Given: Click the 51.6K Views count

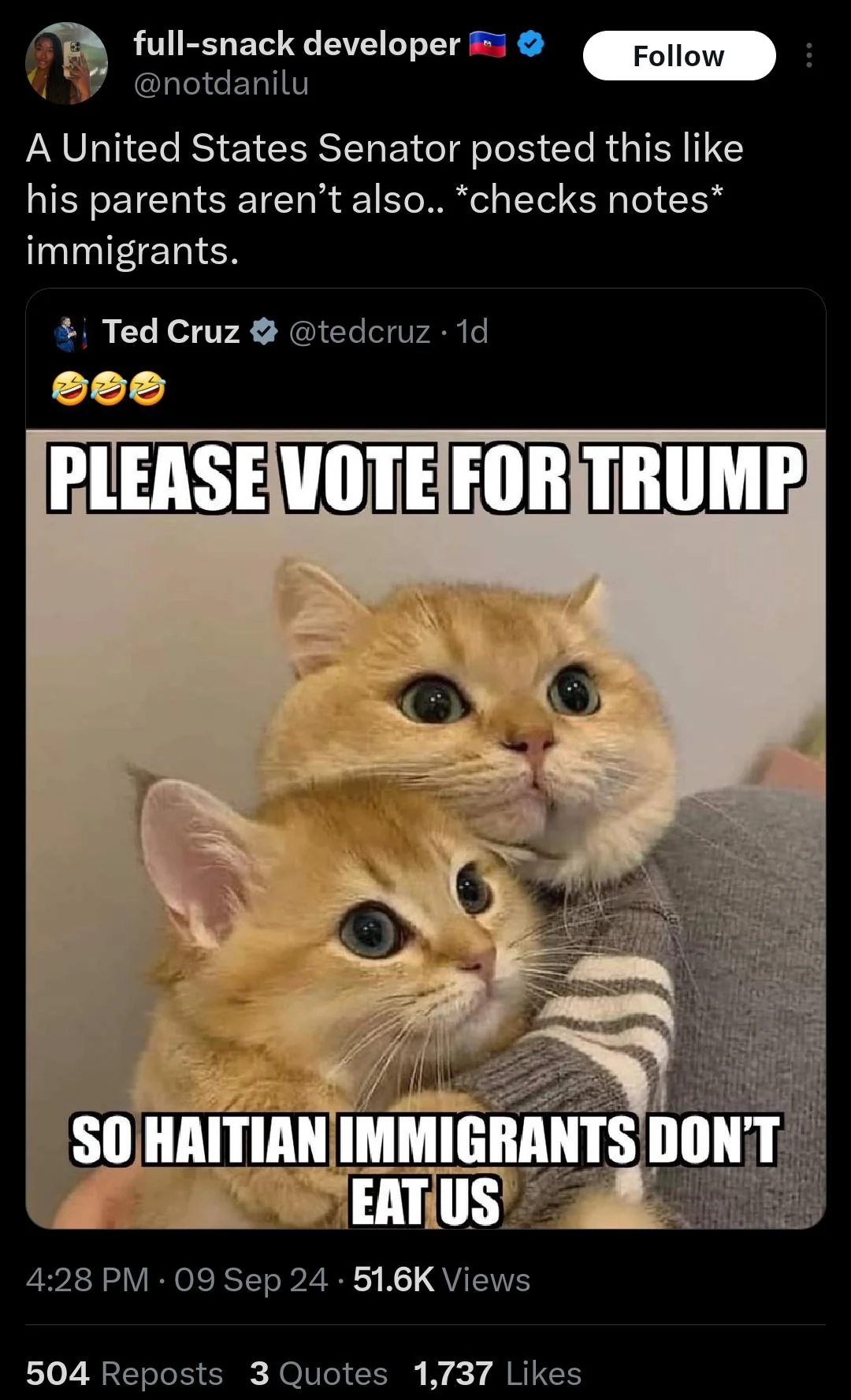Looking at the screenshot, I should [442, 1280].
